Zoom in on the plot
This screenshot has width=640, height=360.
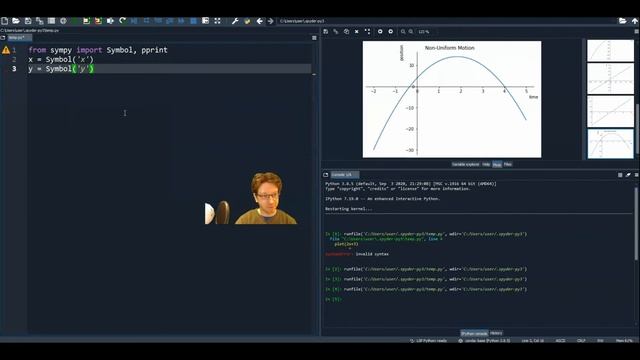coord(411,31)
